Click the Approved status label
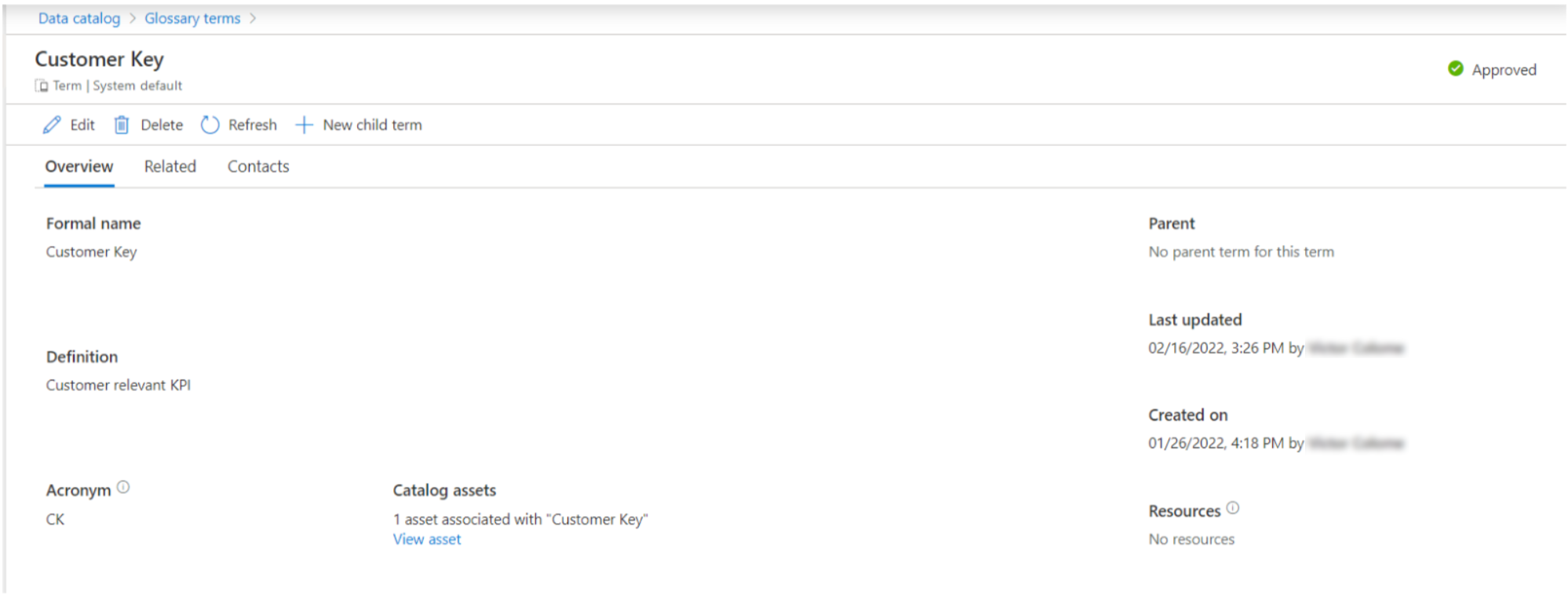The height and width of the screenshot is (600, 1568). [1504, 70]
